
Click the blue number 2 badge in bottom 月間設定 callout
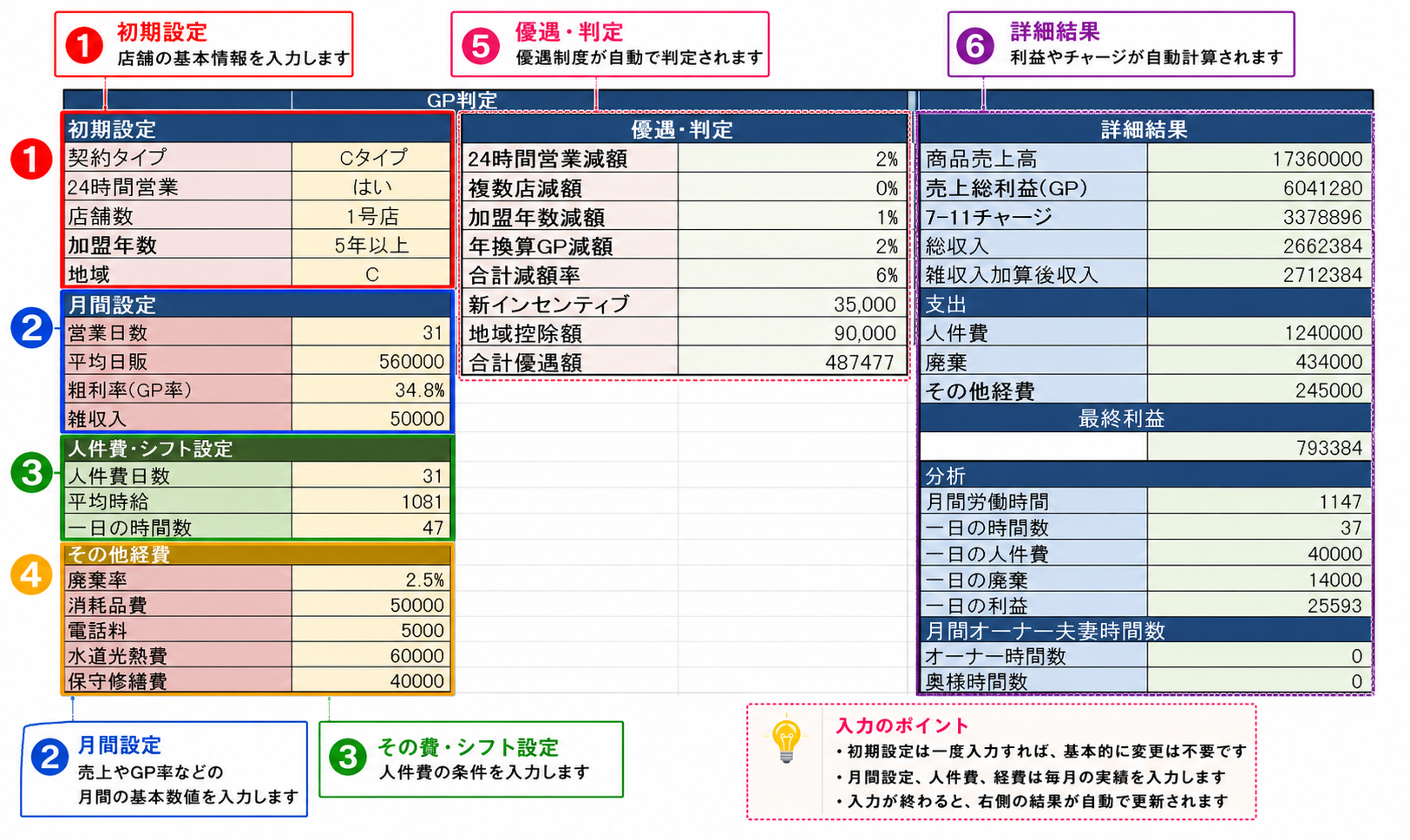pos(49,758)
